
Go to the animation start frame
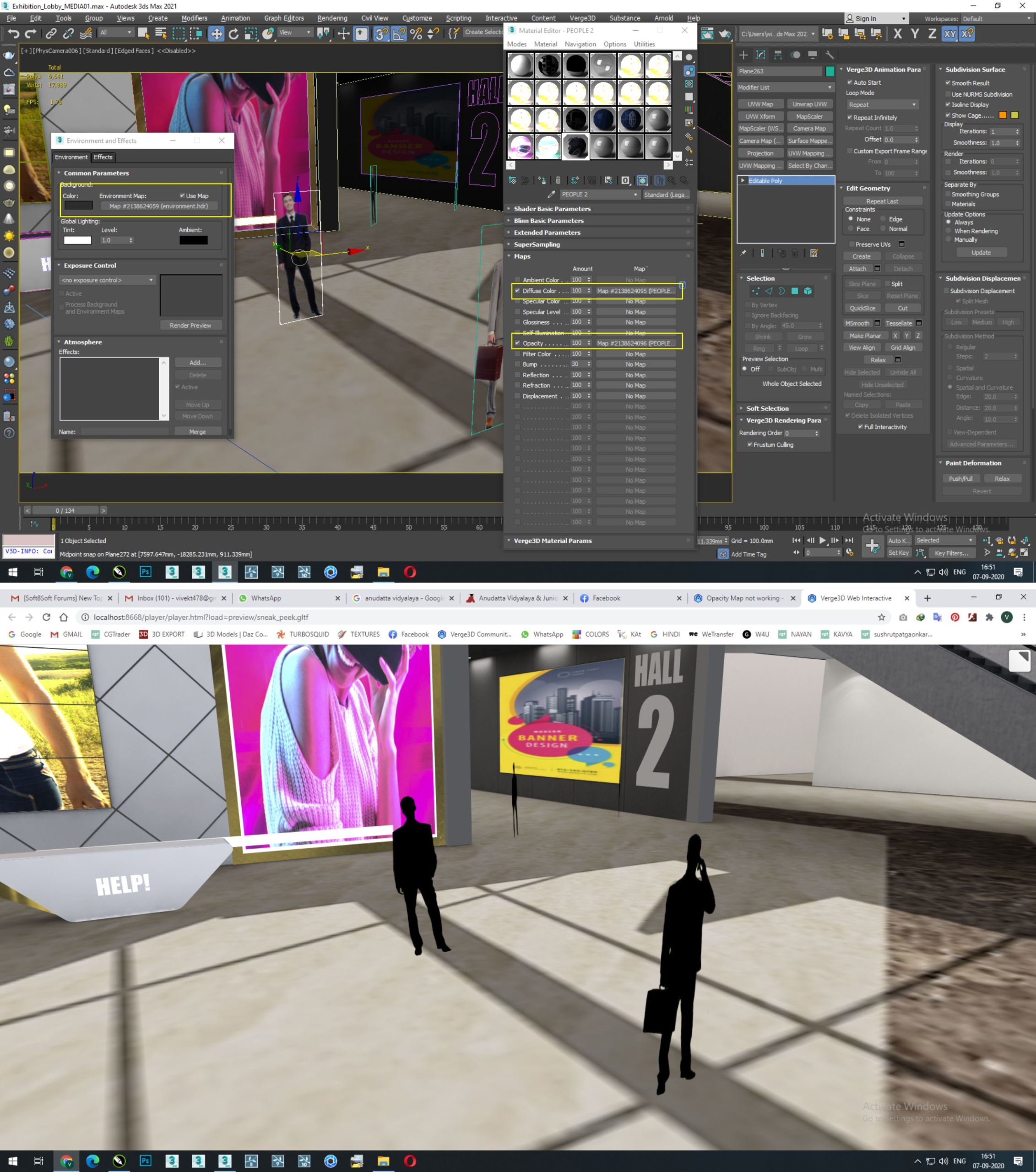797,540
